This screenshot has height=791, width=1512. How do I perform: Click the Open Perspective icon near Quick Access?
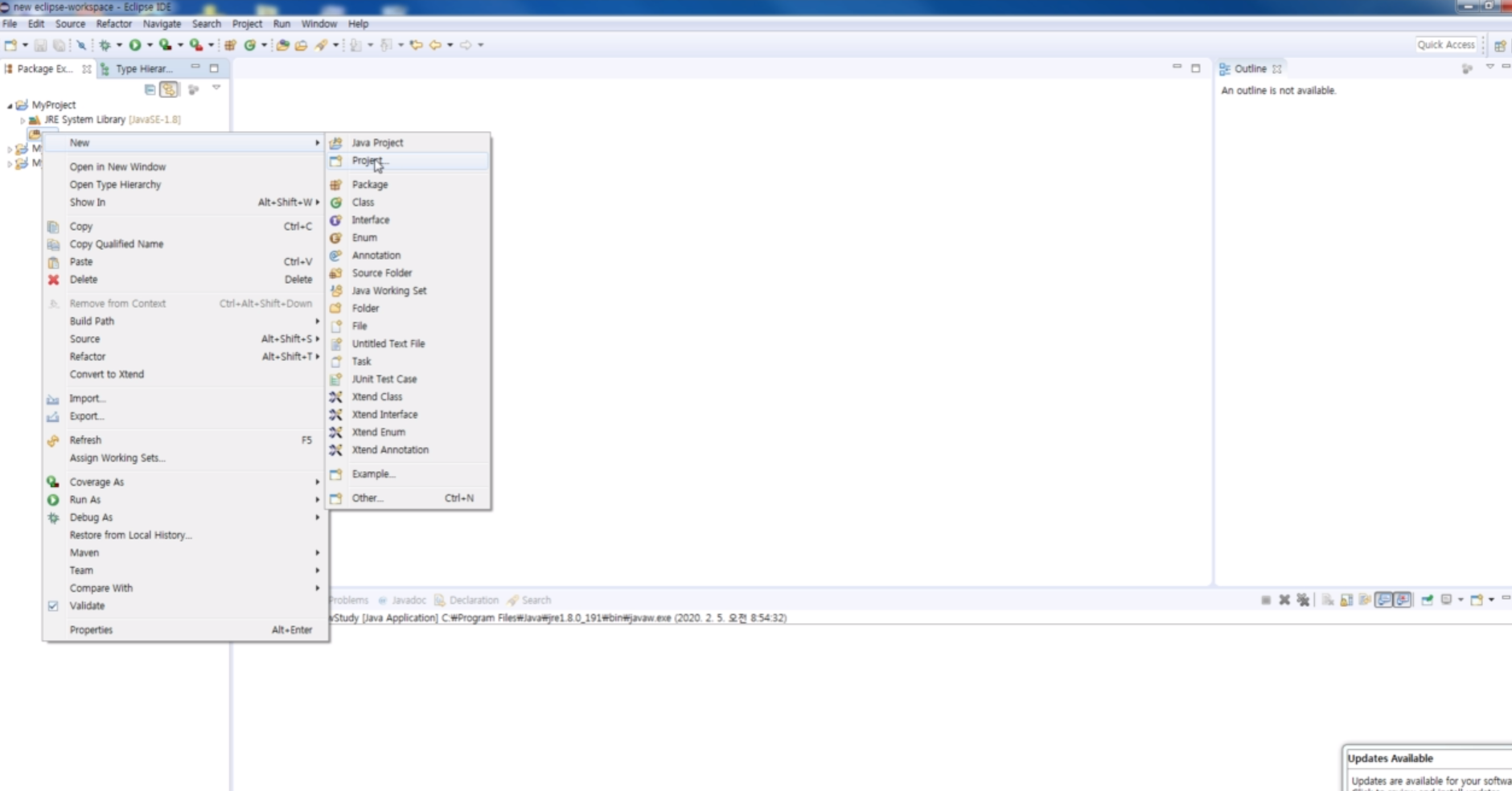(1500, 45)
